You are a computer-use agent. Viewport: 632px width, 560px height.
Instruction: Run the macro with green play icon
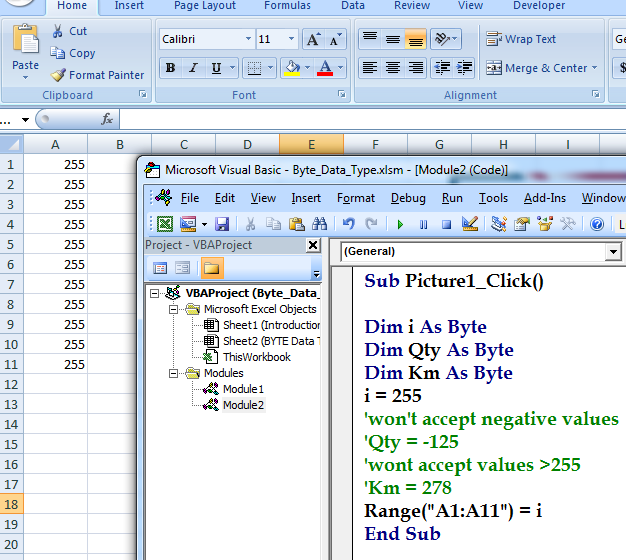[x=400, y=224]
